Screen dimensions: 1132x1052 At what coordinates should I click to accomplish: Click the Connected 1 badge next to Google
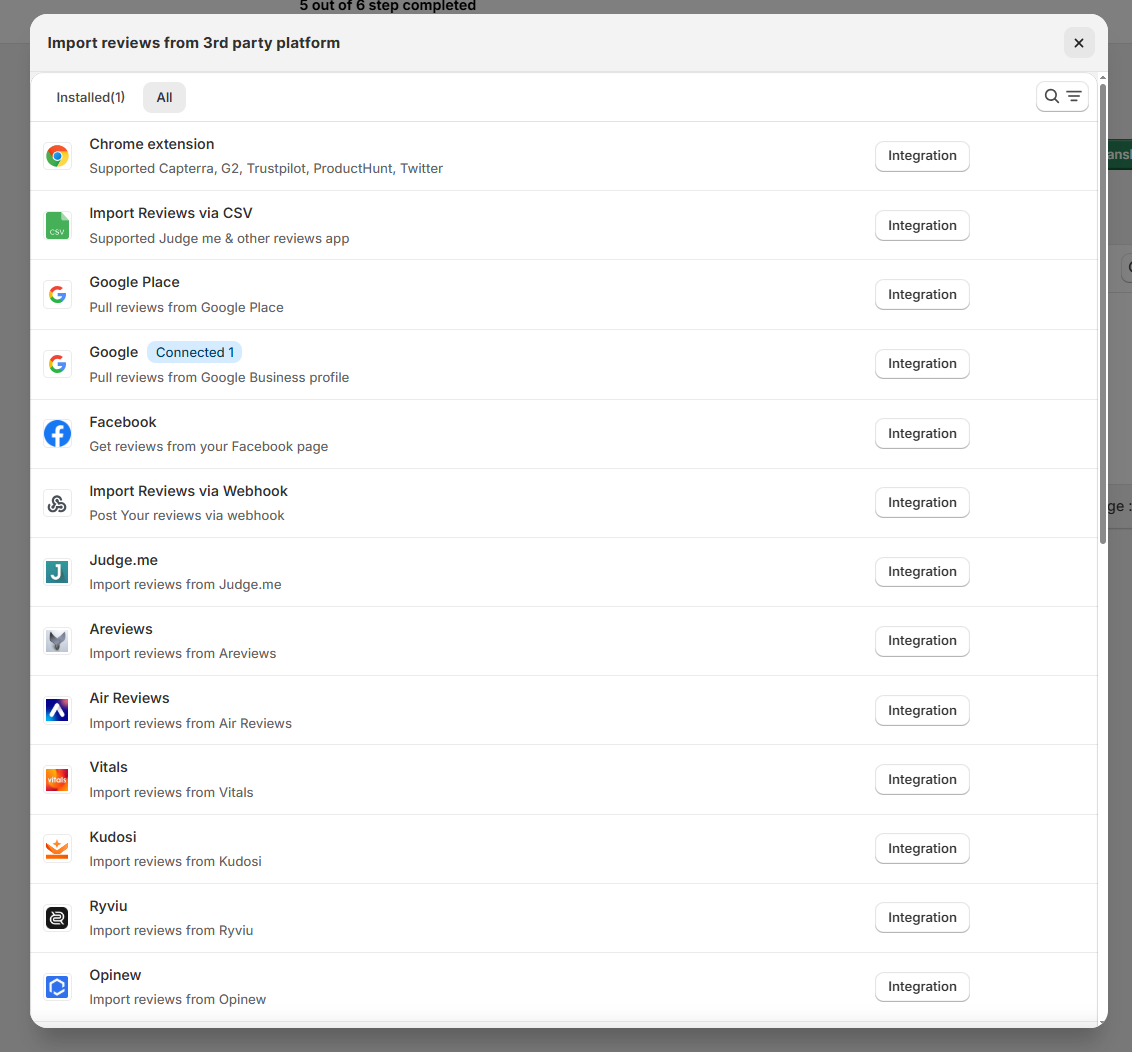pyautogui.click(x=195, y=352)
